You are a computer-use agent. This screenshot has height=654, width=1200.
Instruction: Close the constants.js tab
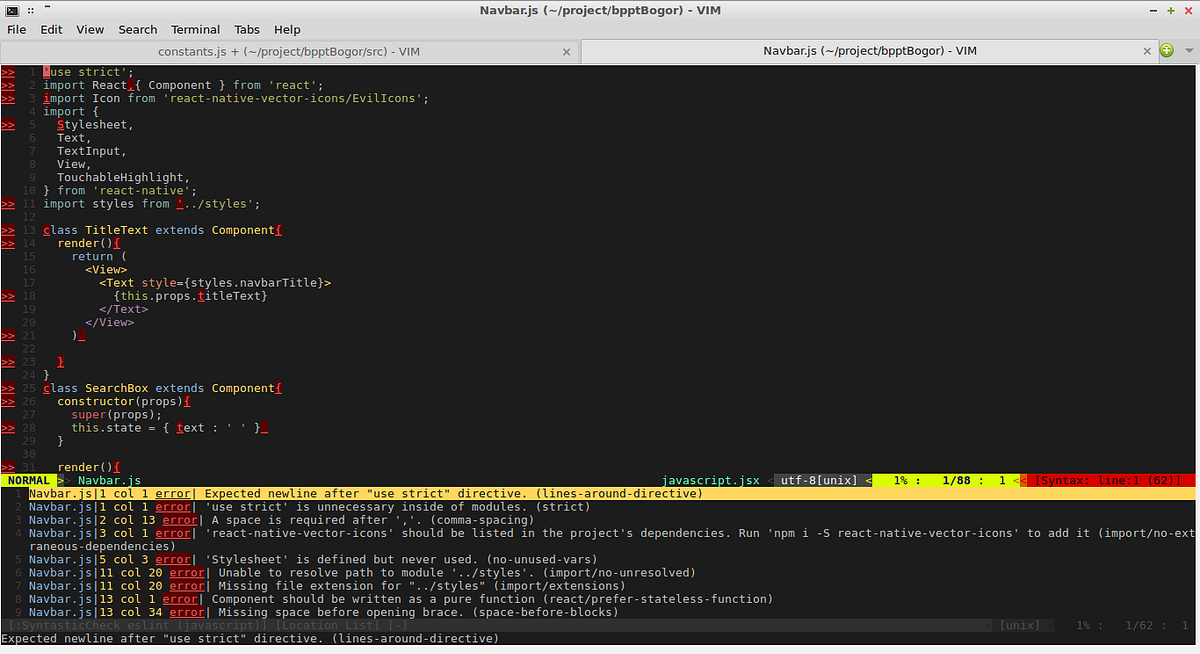pyautogui.click(x=566, y=51)
